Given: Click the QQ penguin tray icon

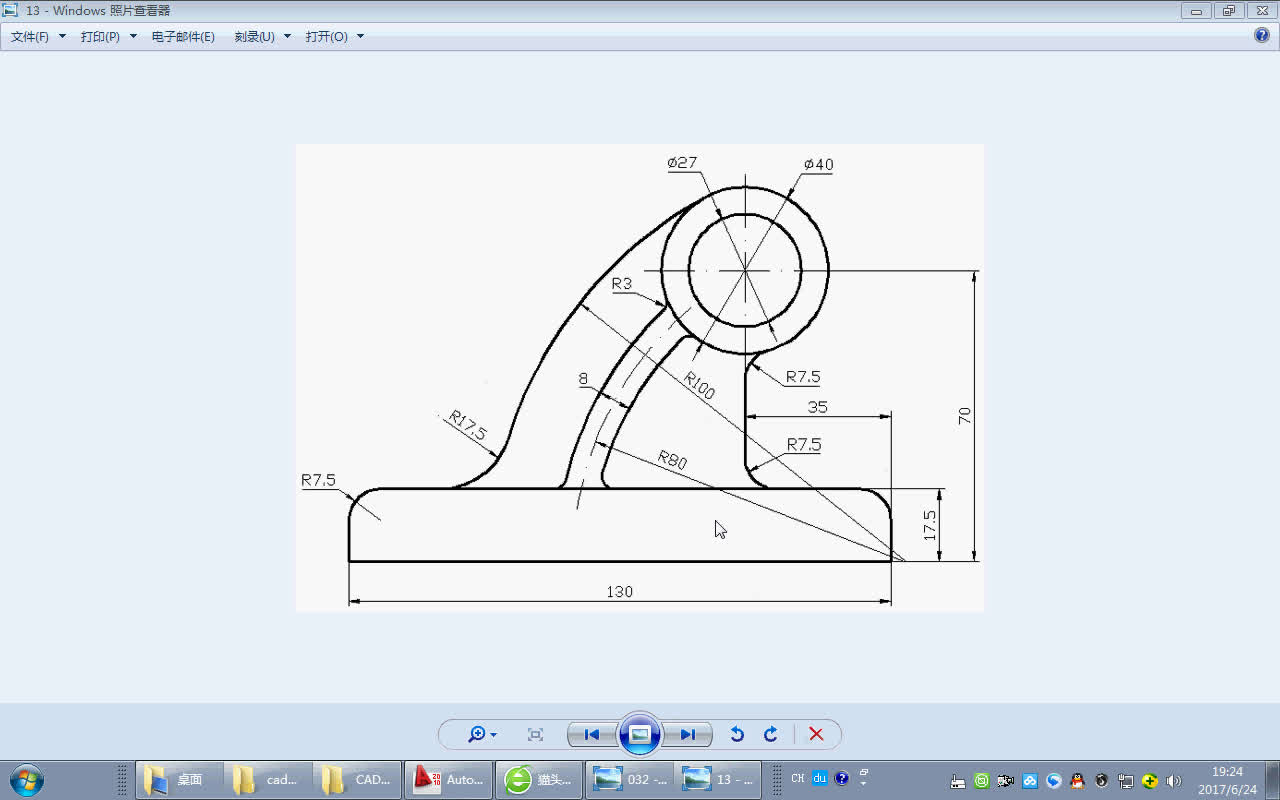Looking at the screenshot, I should click(x=1078, y=781).
